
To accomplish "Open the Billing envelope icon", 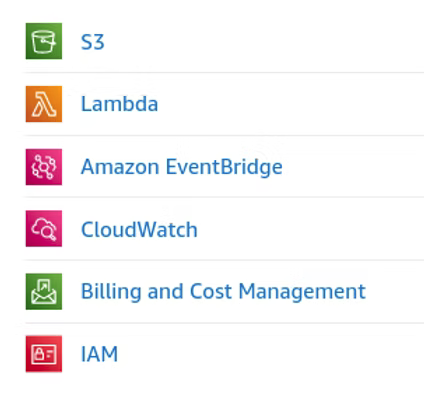I will pos(44,291).
